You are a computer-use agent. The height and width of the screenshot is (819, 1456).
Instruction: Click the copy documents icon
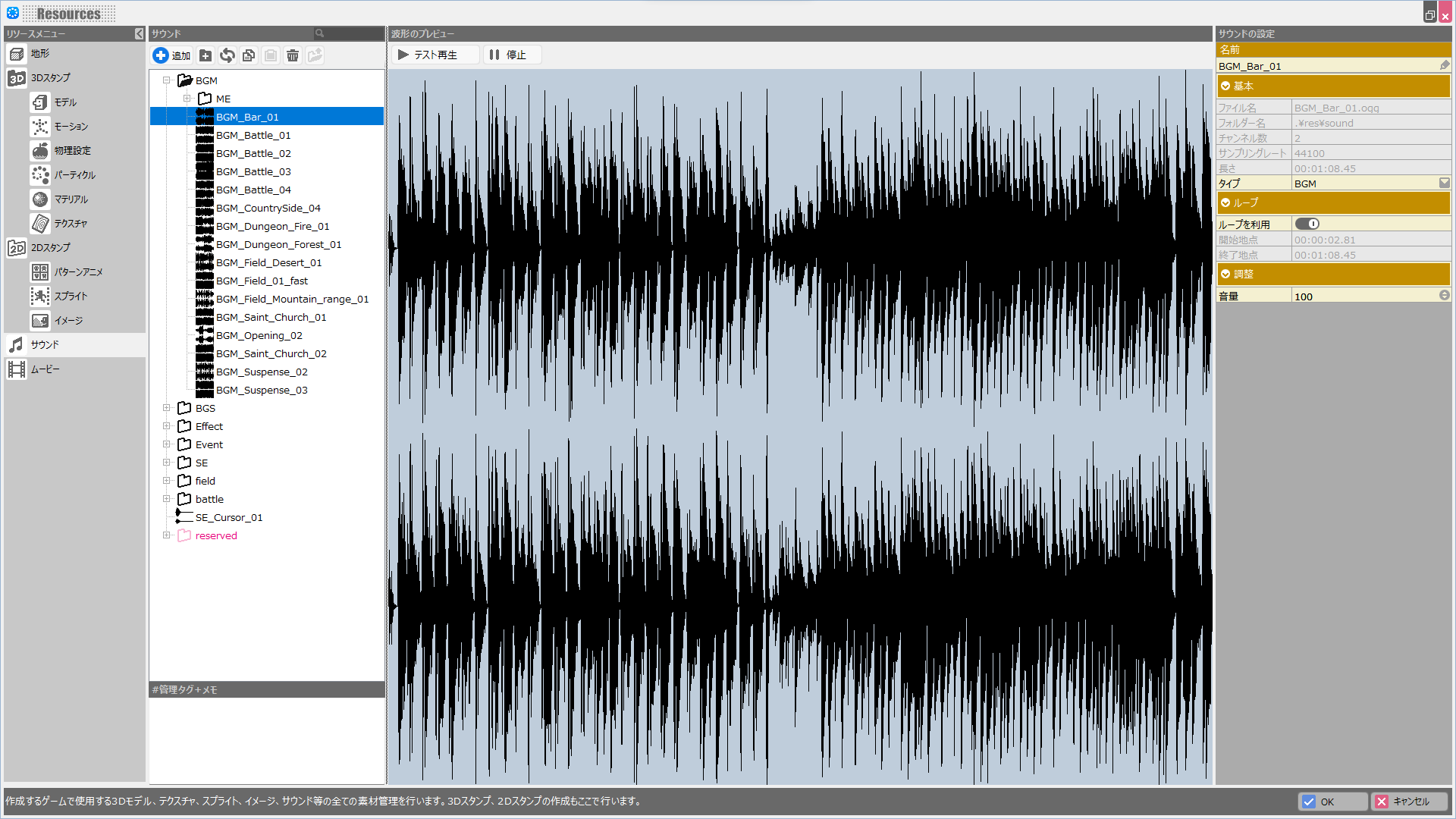(x=249, y=55)
